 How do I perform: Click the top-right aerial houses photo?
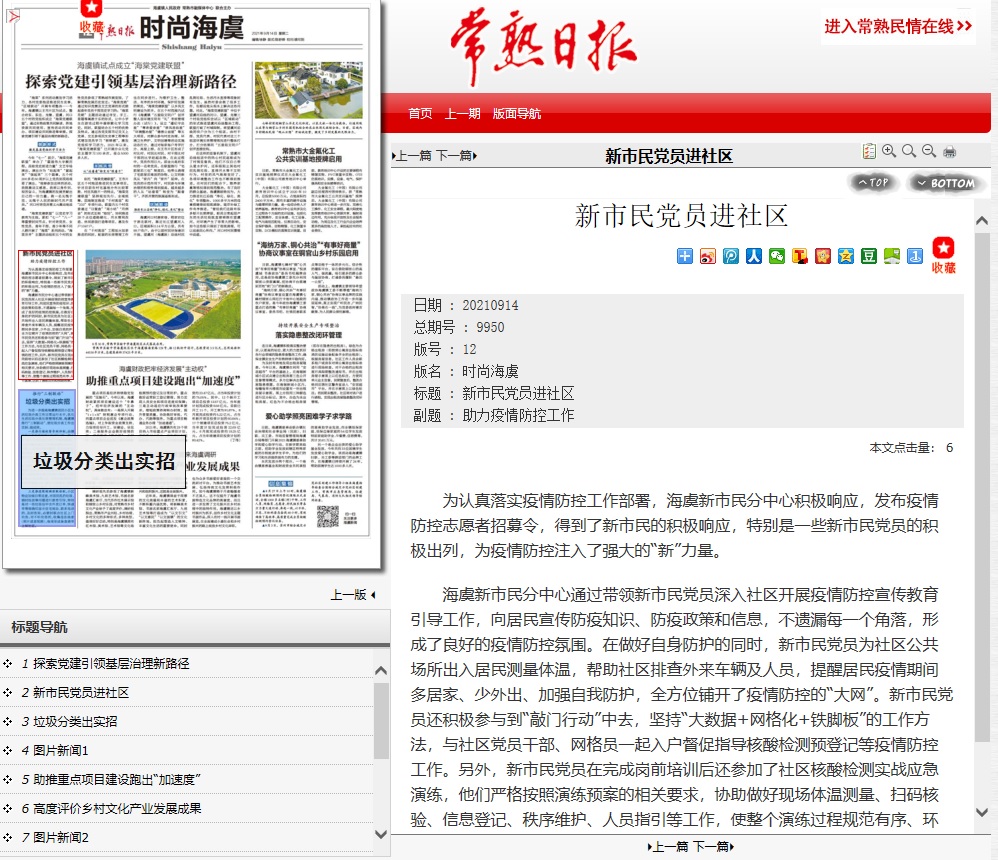309,90
